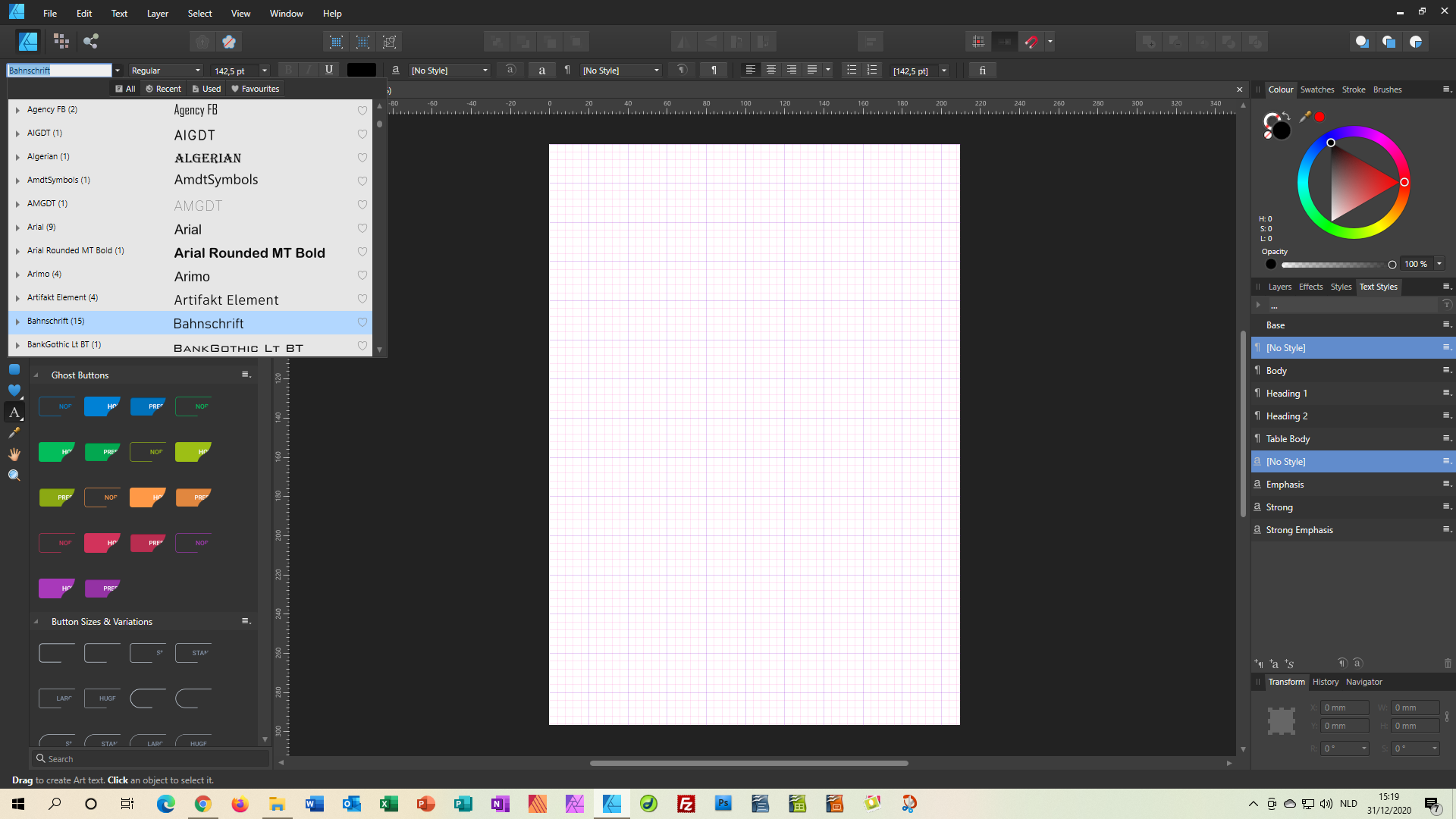
Task: Show All fonts filter
Action: [125, 89]
